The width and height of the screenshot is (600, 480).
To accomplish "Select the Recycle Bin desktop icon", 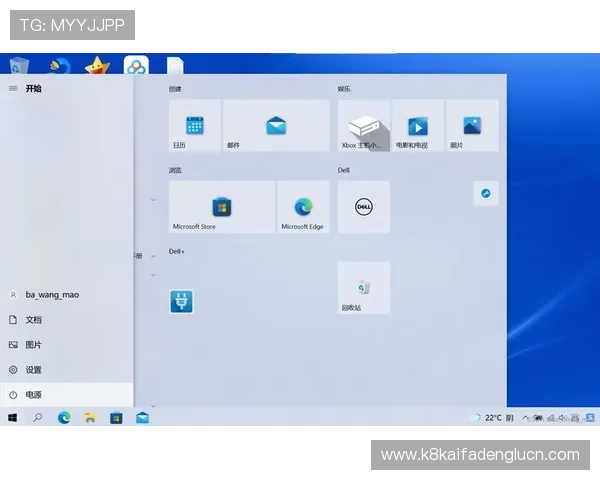I will (x=18, y=65).
